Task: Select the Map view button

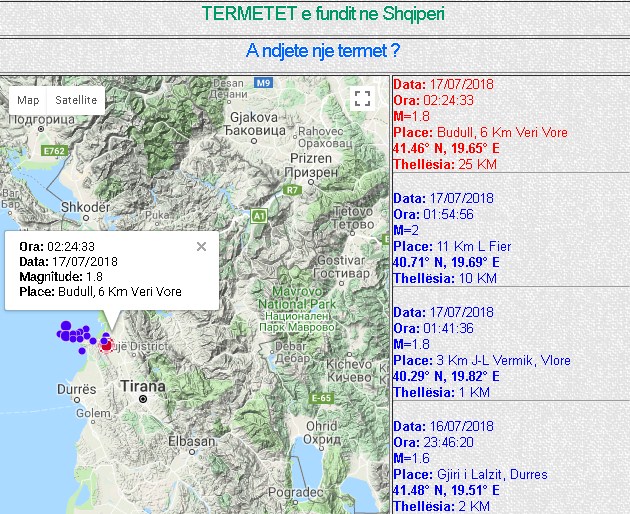Action: (28, 100)
